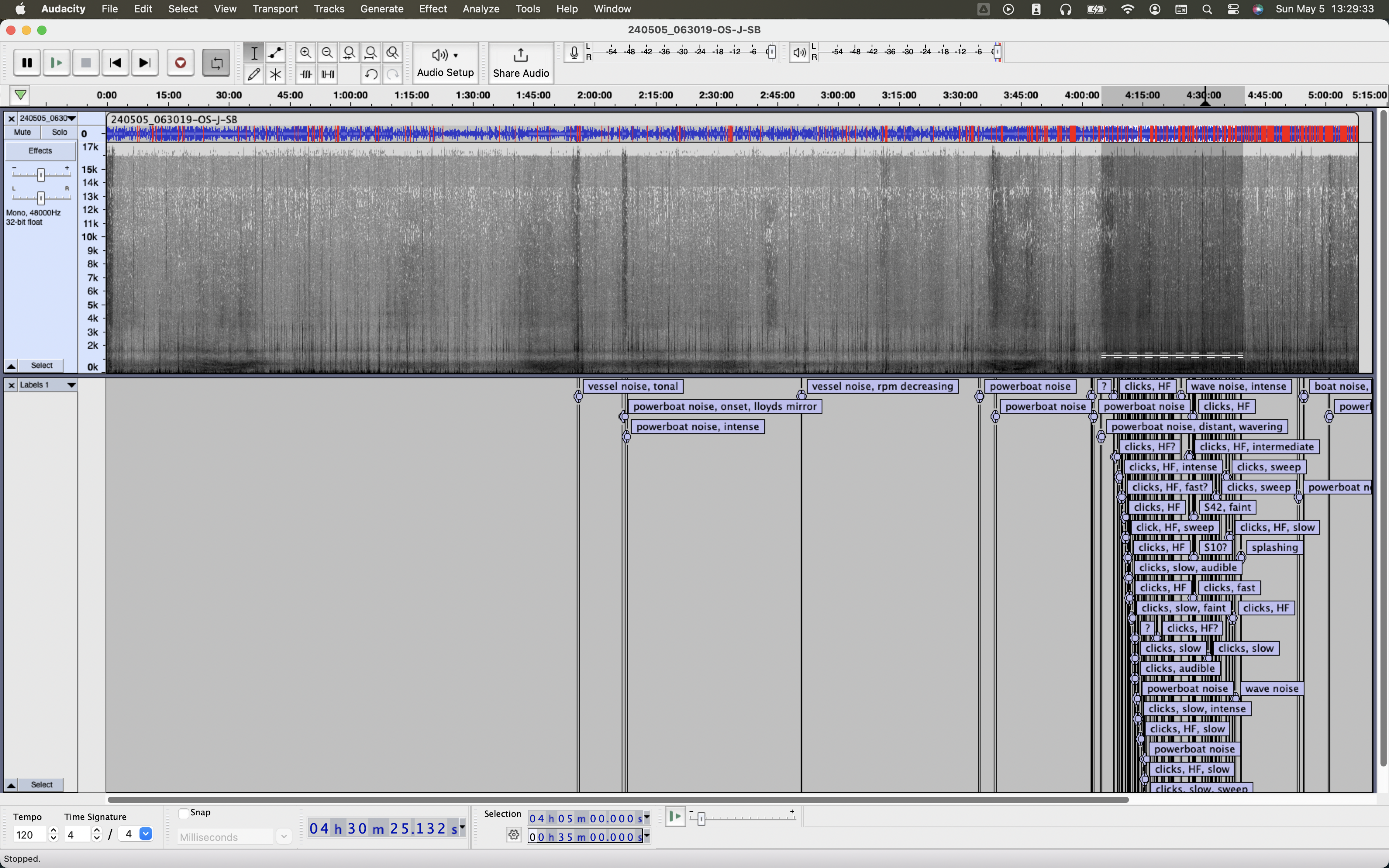Skip to start of project
1389x868 pixels.
[x=115, y=62]
